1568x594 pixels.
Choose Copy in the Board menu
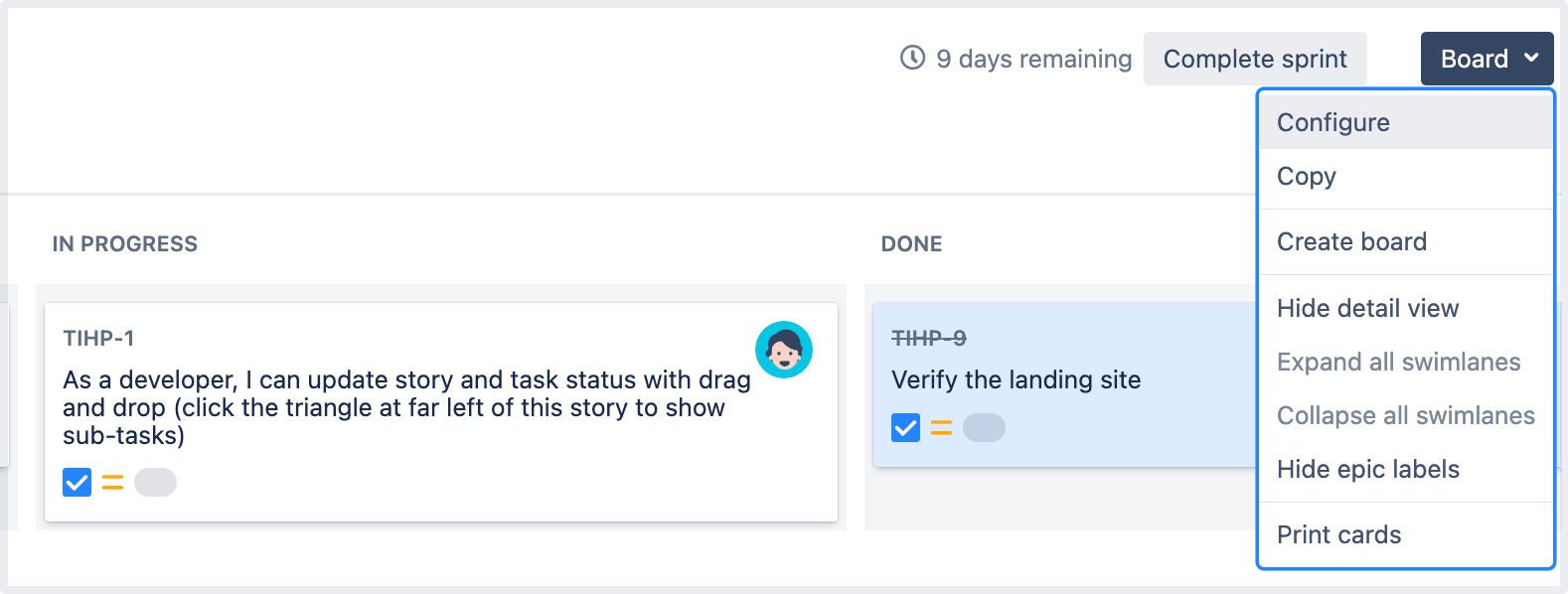(1306, 176)
